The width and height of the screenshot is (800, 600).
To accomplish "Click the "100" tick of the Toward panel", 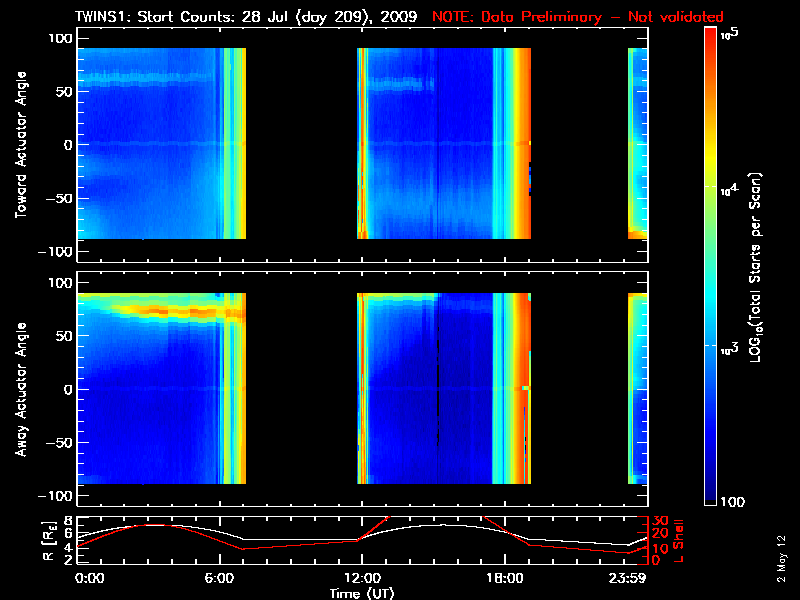I will 60,38.
